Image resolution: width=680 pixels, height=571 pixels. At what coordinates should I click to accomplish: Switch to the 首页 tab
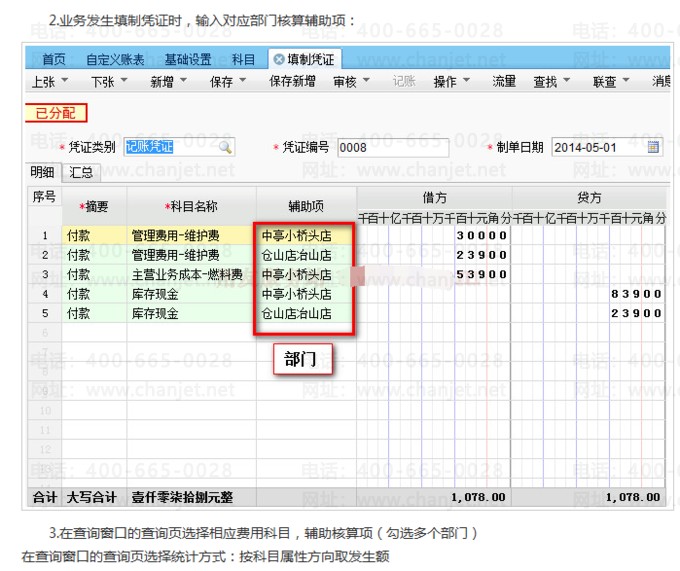54,59
